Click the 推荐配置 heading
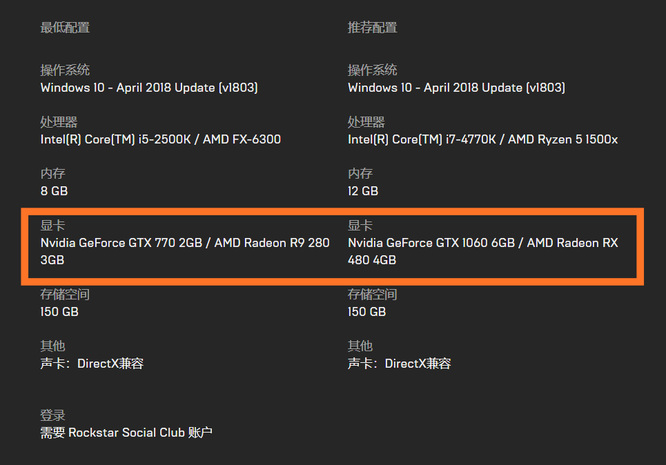The width and height of the screenshot is (666, 465). (x=372, y=27)
